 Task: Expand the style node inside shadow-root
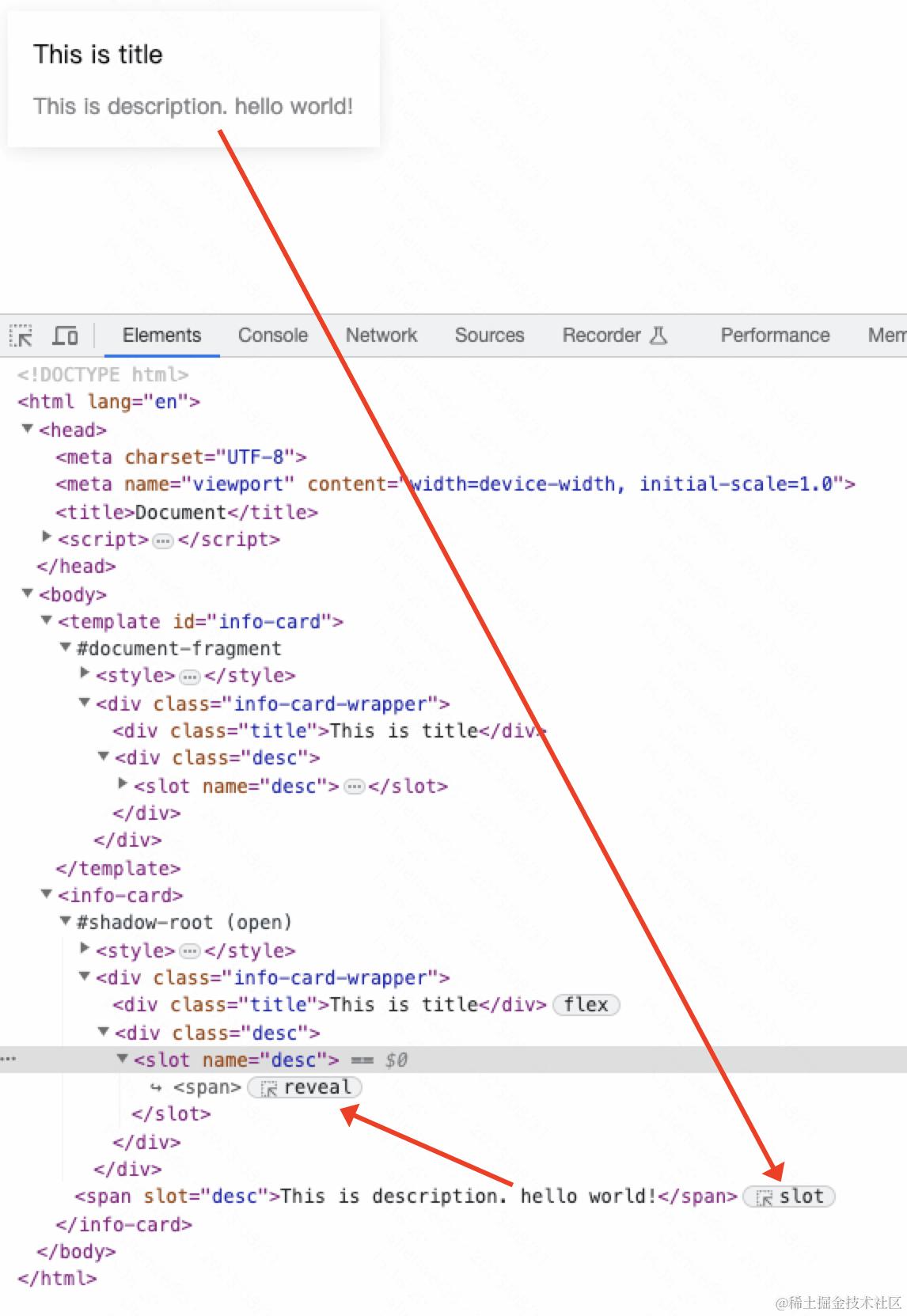pos(85,948)
